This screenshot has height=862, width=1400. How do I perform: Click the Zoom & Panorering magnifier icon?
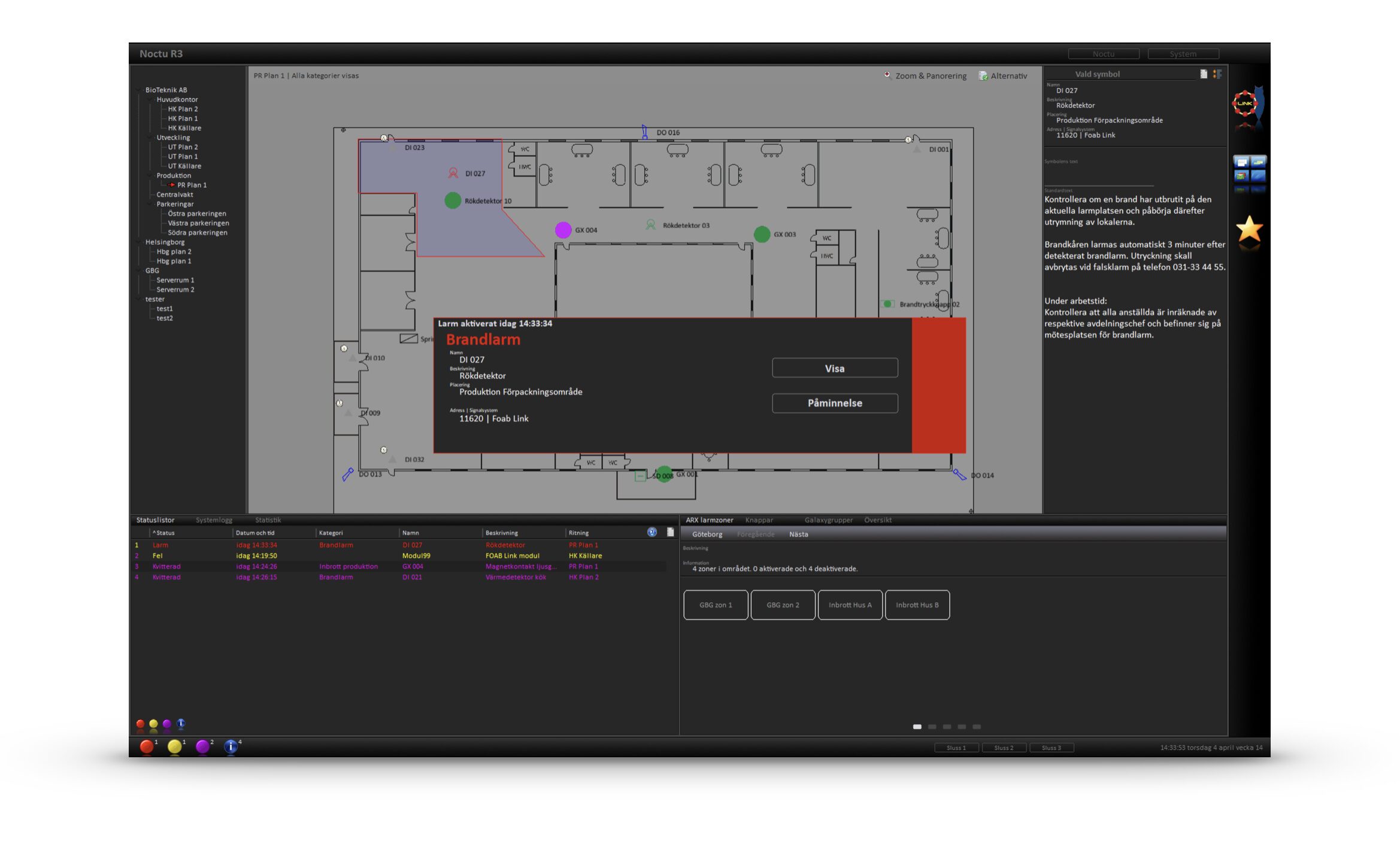tap(887, 75)
